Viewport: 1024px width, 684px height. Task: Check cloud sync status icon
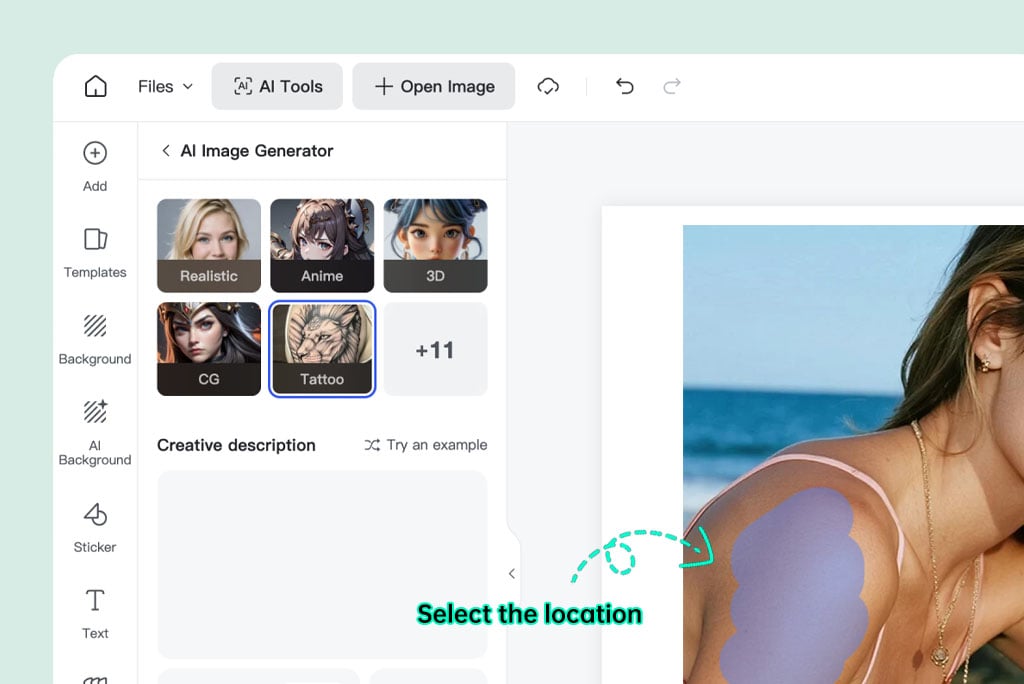pyautogui.click(x=548, y=86)
